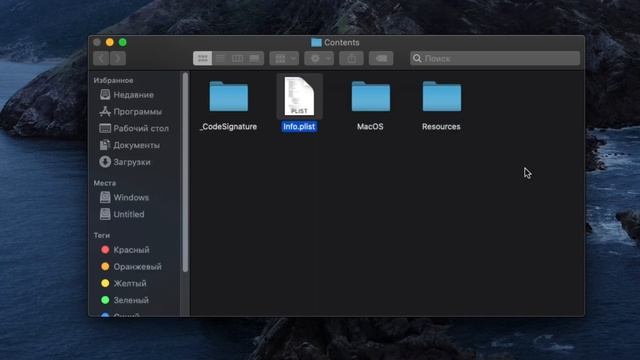
Task: Open the gear action menu
Action: point(319,58)
